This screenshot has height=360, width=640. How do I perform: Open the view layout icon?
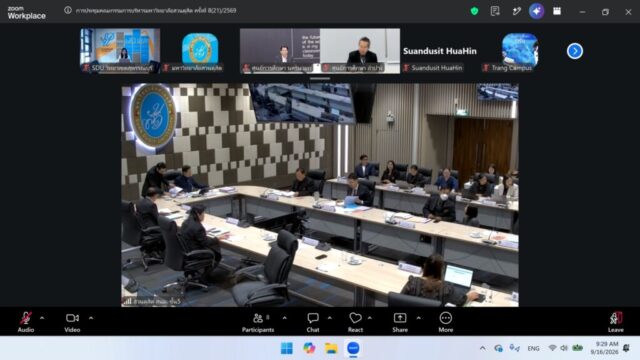coord(557,11)
